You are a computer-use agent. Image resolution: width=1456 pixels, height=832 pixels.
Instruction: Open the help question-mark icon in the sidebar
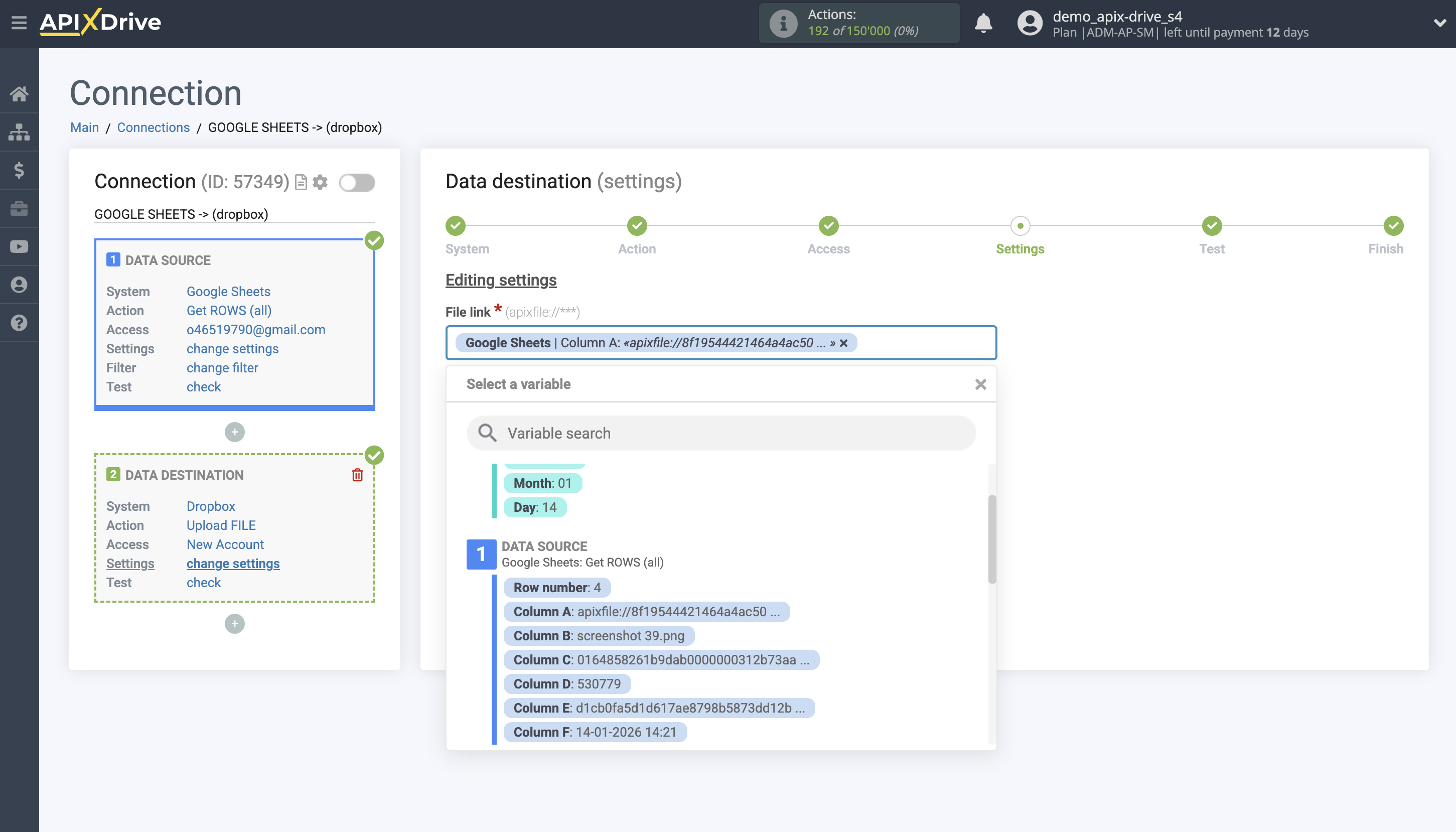[19, 322]
